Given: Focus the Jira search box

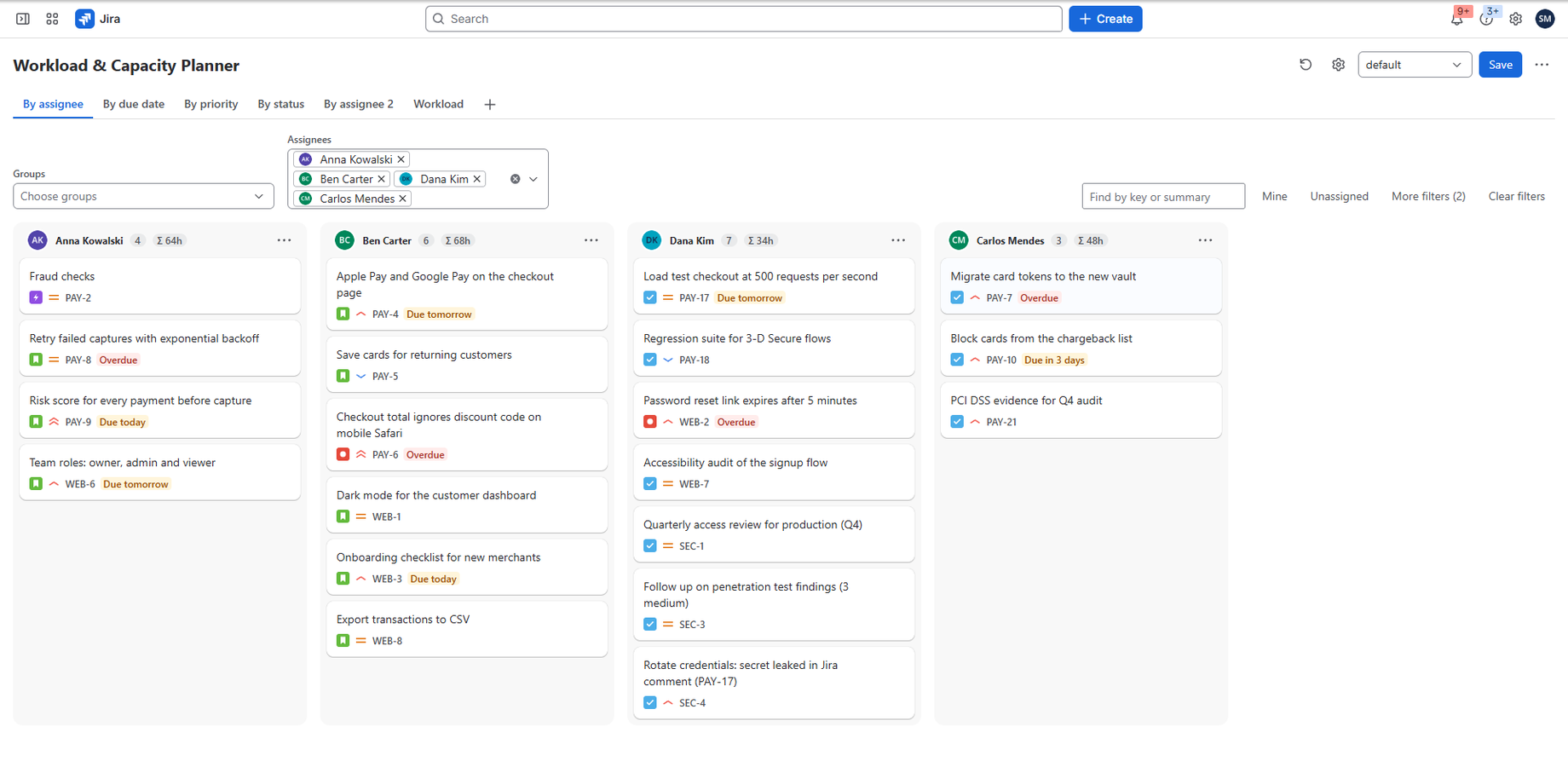Looking at the screenshot, I should tap(743, 19).
